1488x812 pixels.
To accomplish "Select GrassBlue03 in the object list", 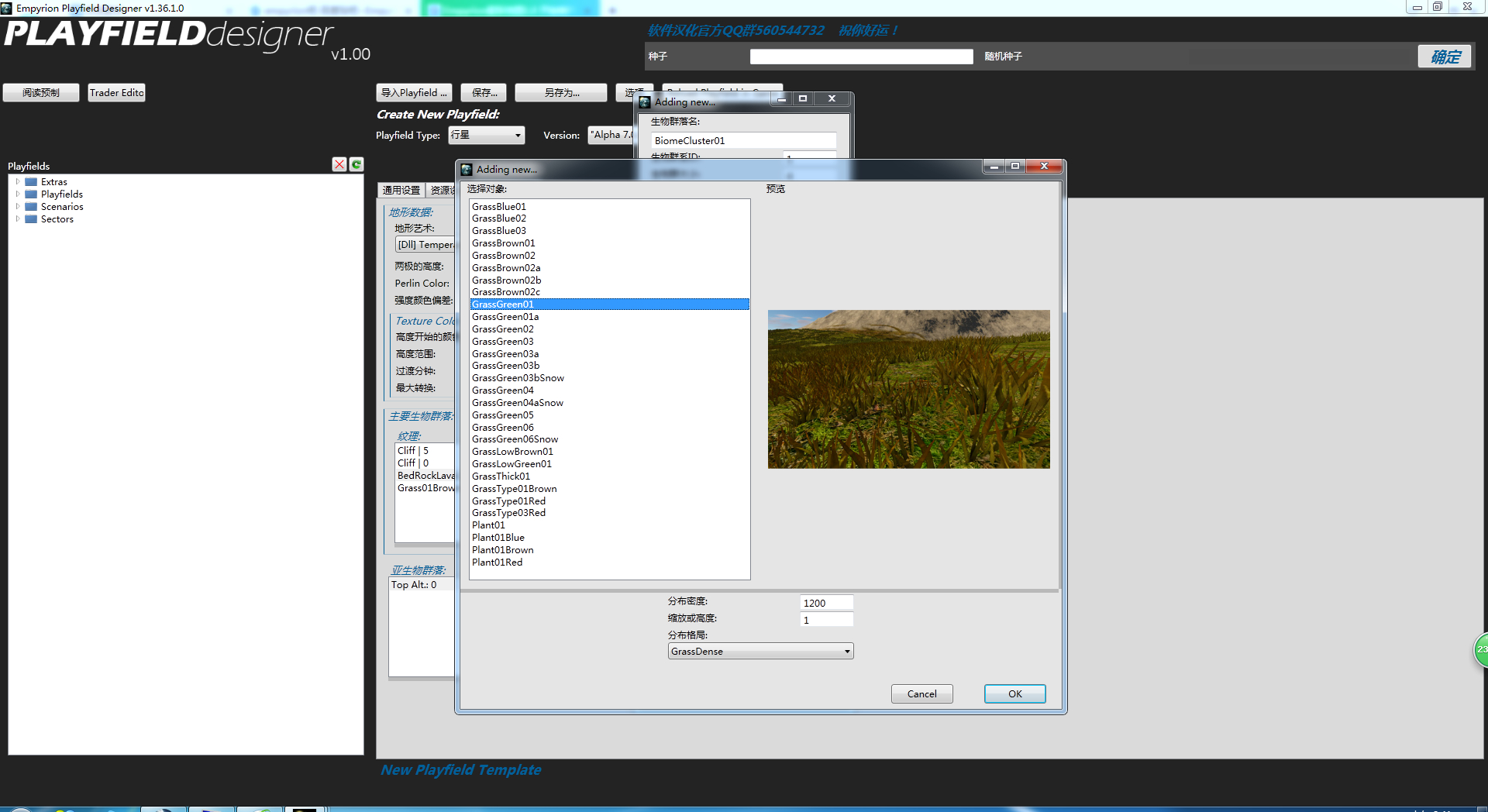I will [x=609, y=231].
